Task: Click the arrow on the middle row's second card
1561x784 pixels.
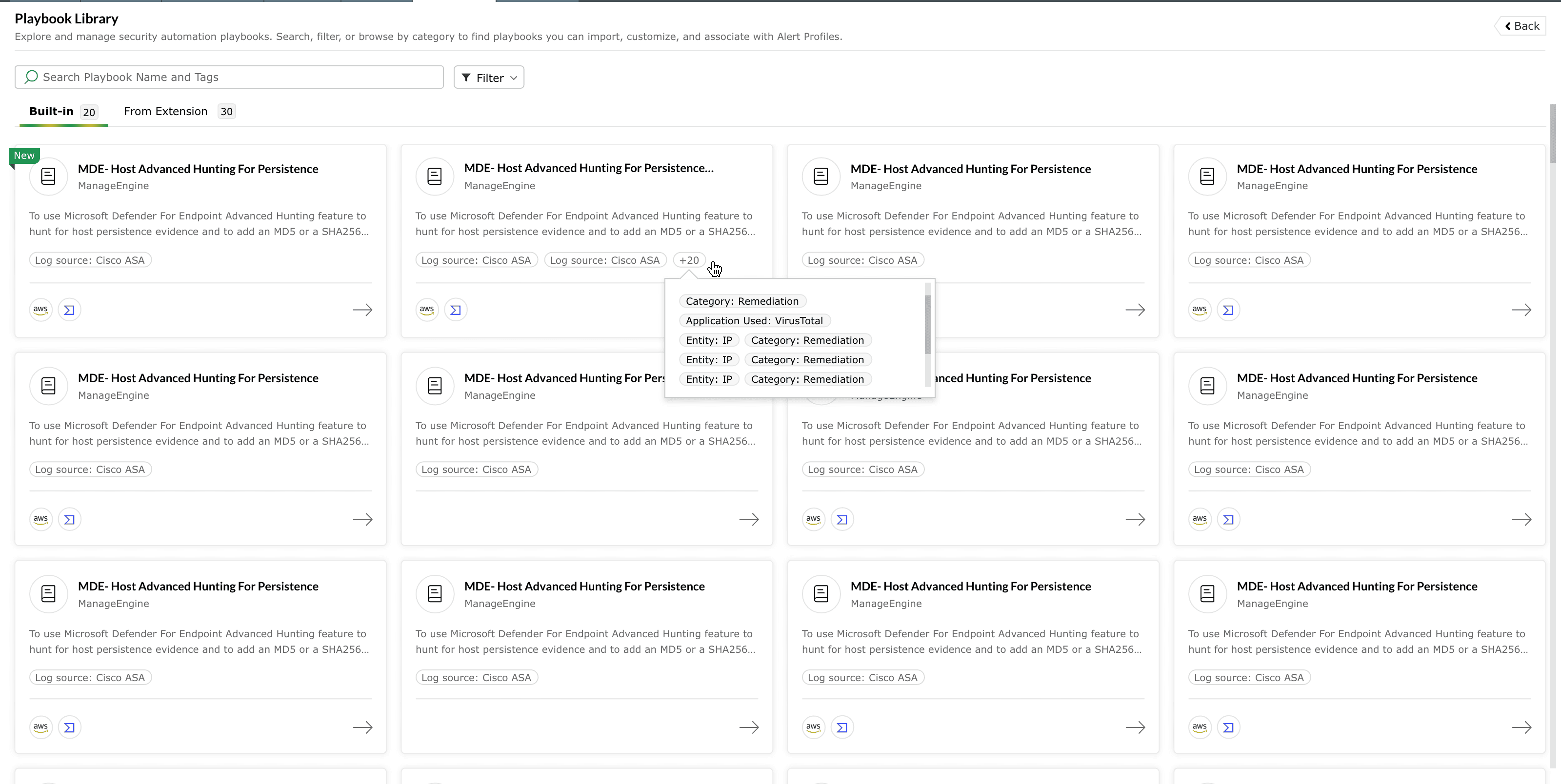Action: point(749,519)
